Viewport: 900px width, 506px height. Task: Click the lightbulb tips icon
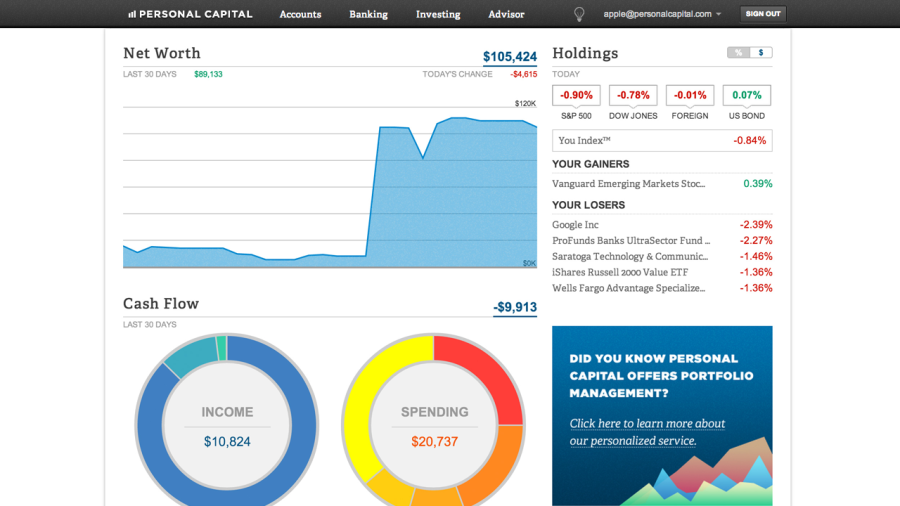tap(579, 14)
